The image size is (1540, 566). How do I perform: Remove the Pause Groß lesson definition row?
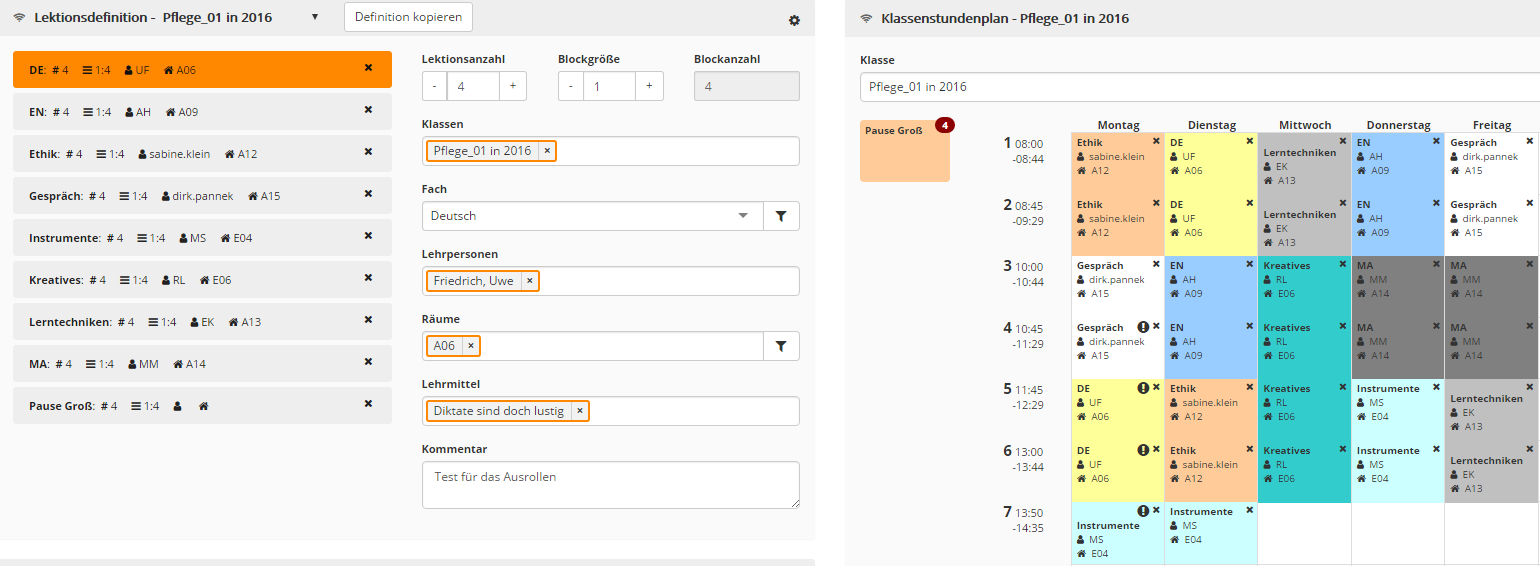tap(368, 404)
